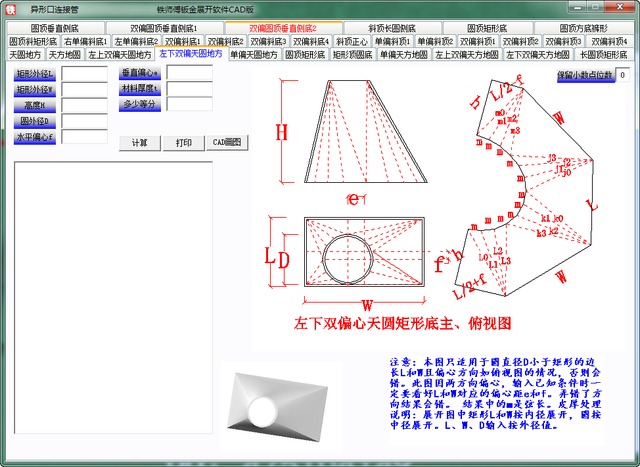Click the 矩形外径W label button
Image resolution: width=640 pixels, height=467 pixels.
35,89
